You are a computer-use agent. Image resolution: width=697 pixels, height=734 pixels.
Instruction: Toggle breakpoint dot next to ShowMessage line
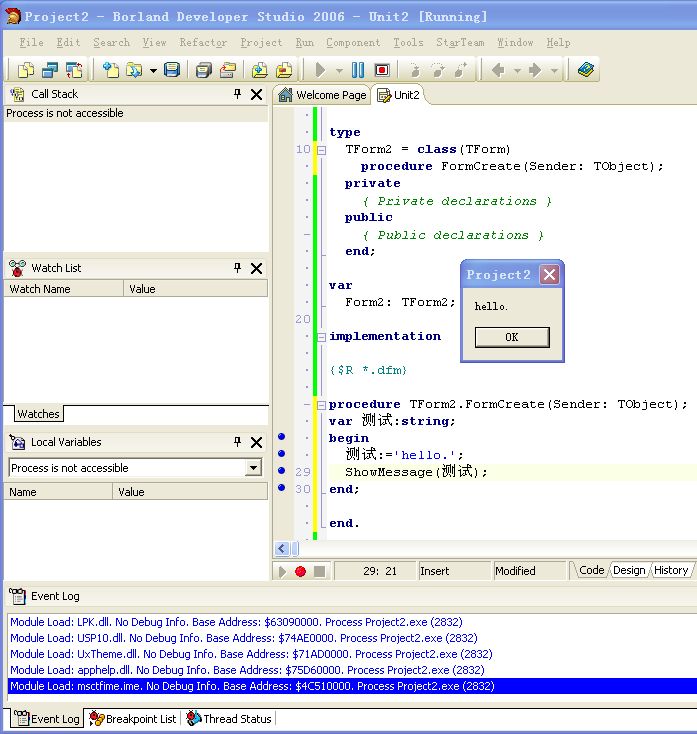click(x=282, y=471)
